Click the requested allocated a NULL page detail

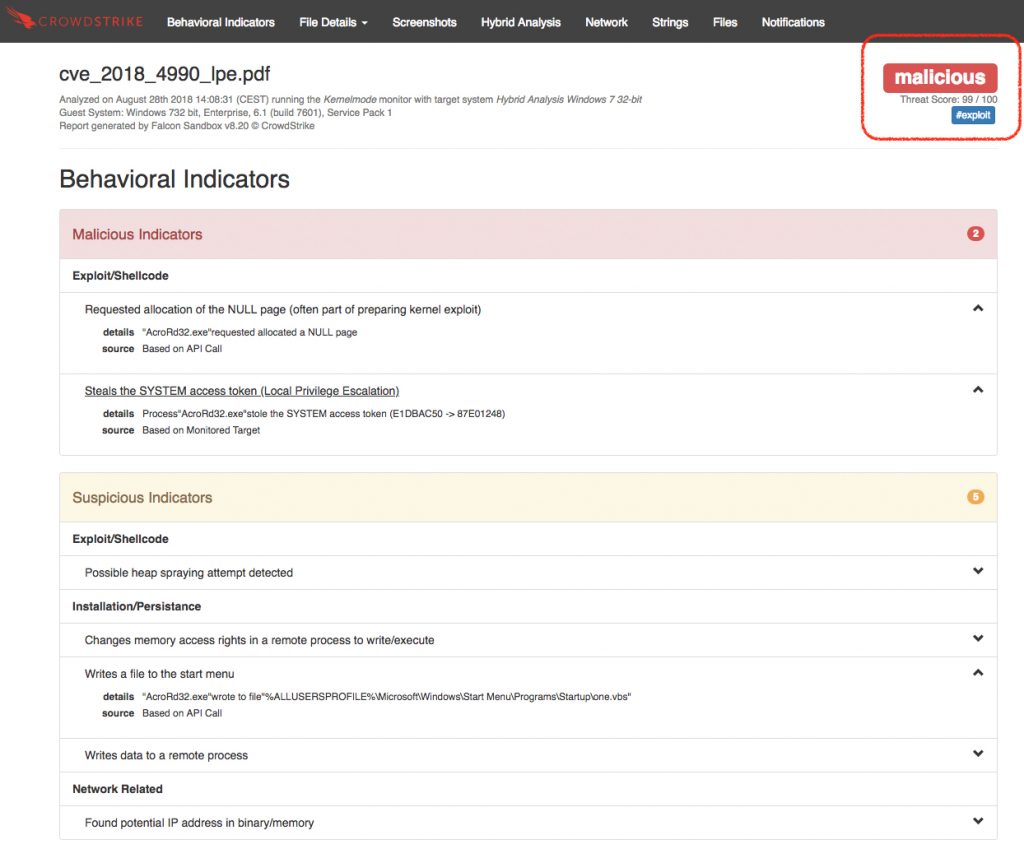(249, 332)
